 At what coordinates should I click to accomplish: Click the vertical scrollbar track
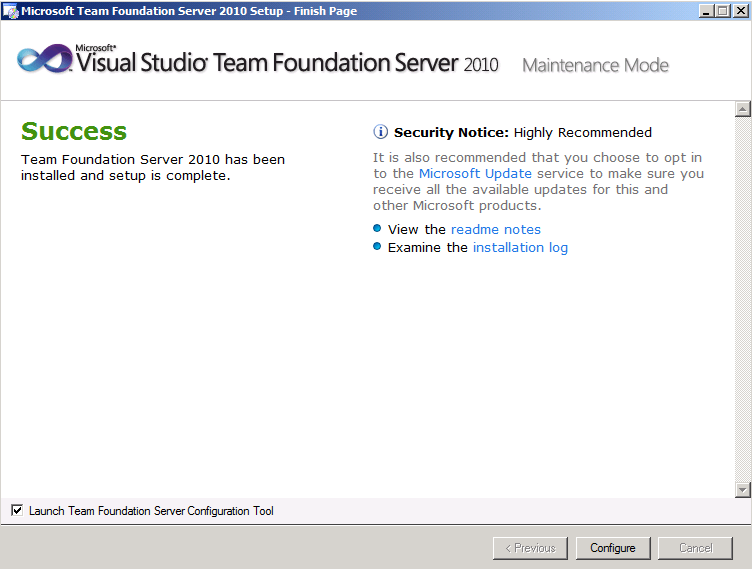click(x=742, y=299)
